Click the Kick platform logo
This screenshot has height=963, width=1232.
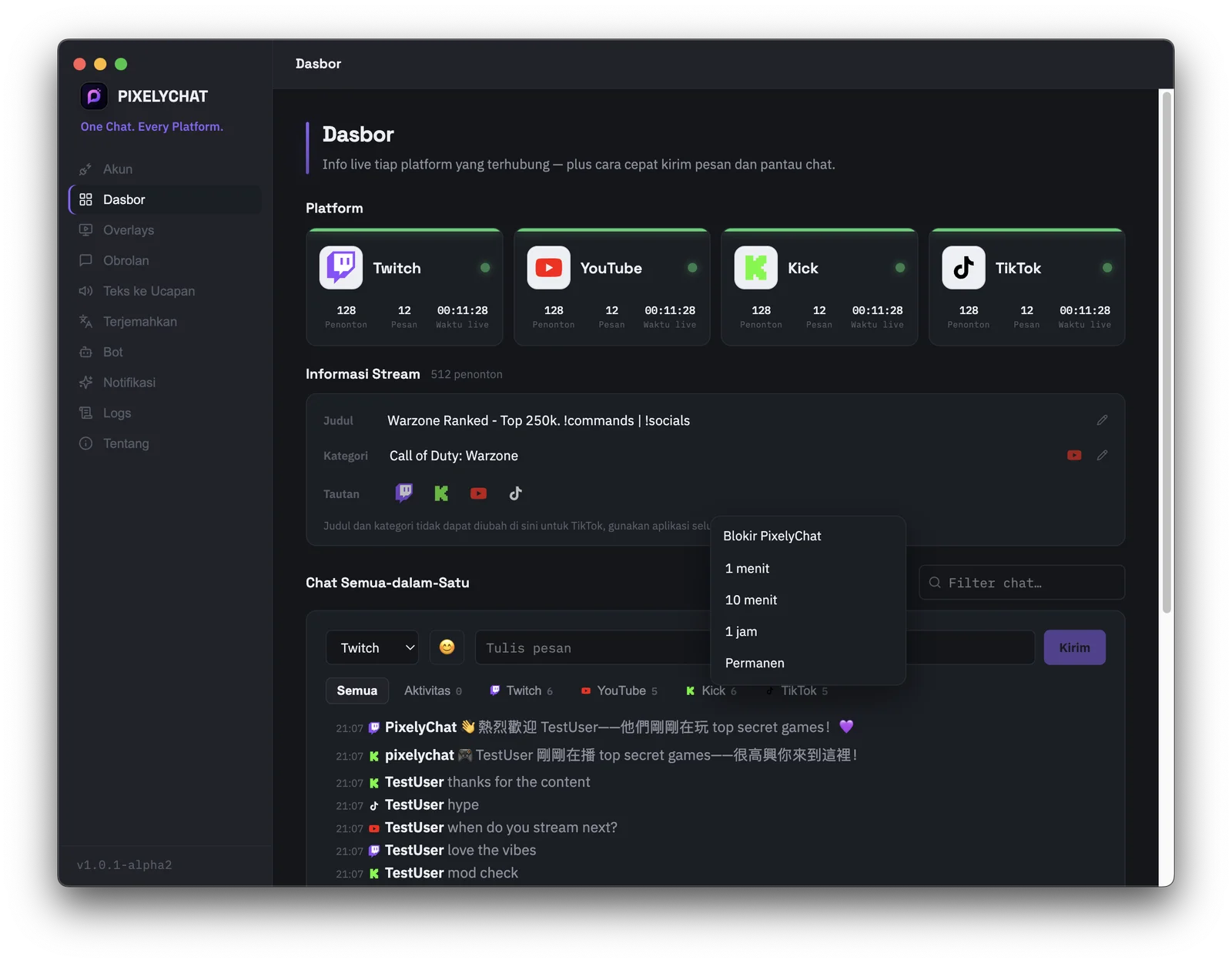[756, 268]
